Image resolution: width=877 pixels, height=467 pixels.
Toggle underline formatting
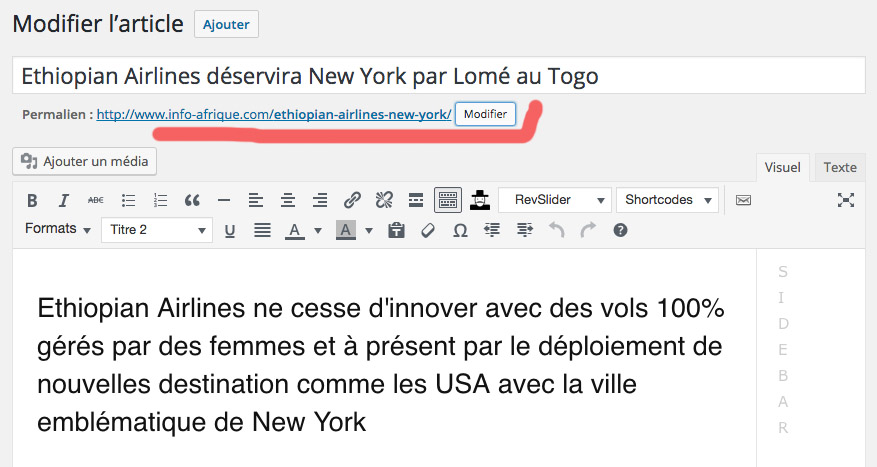230,231
